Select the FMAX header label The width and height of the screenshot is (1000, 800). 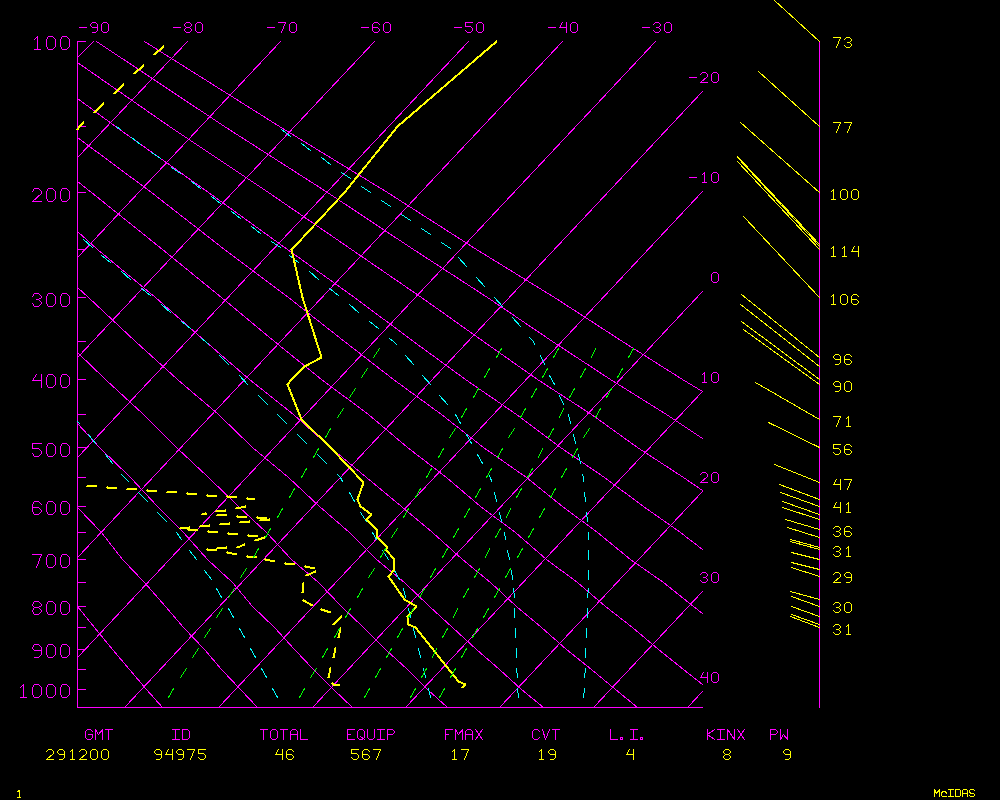point(463,735)
